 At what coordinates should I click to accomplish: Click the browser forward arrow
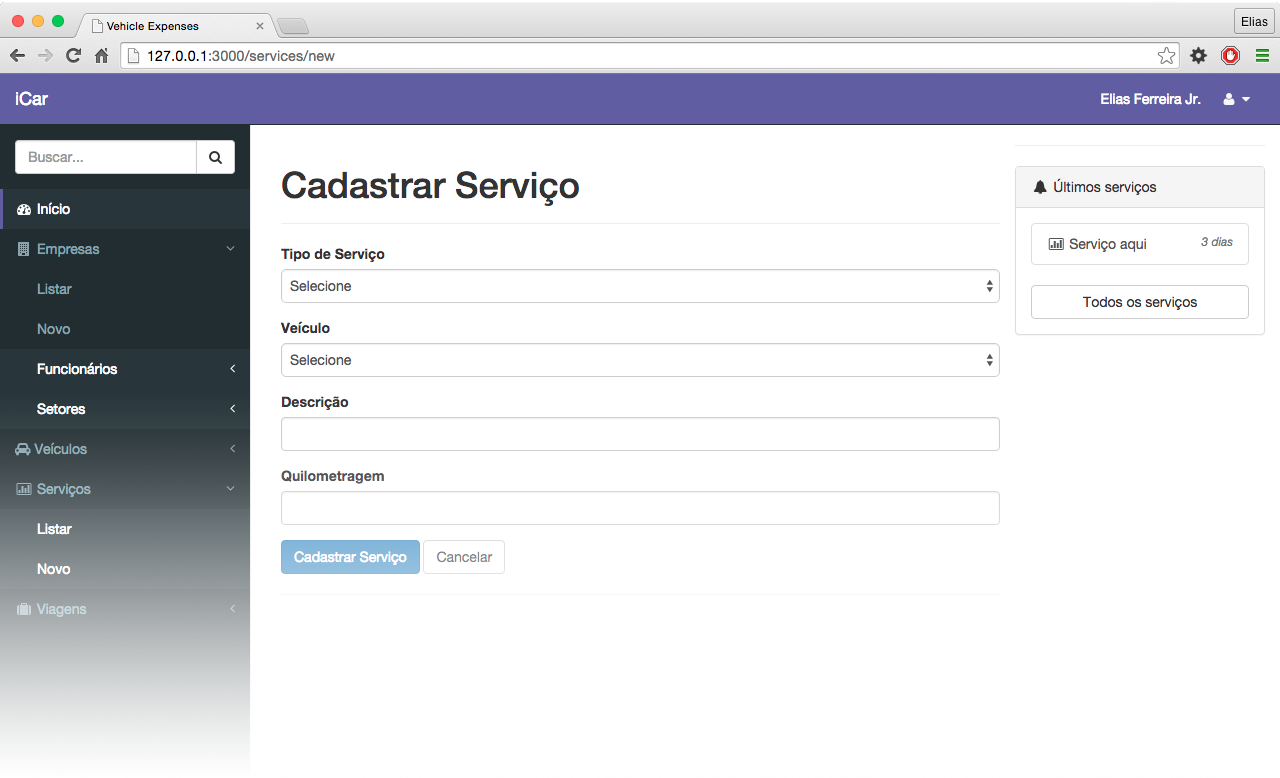pos(45,56)
